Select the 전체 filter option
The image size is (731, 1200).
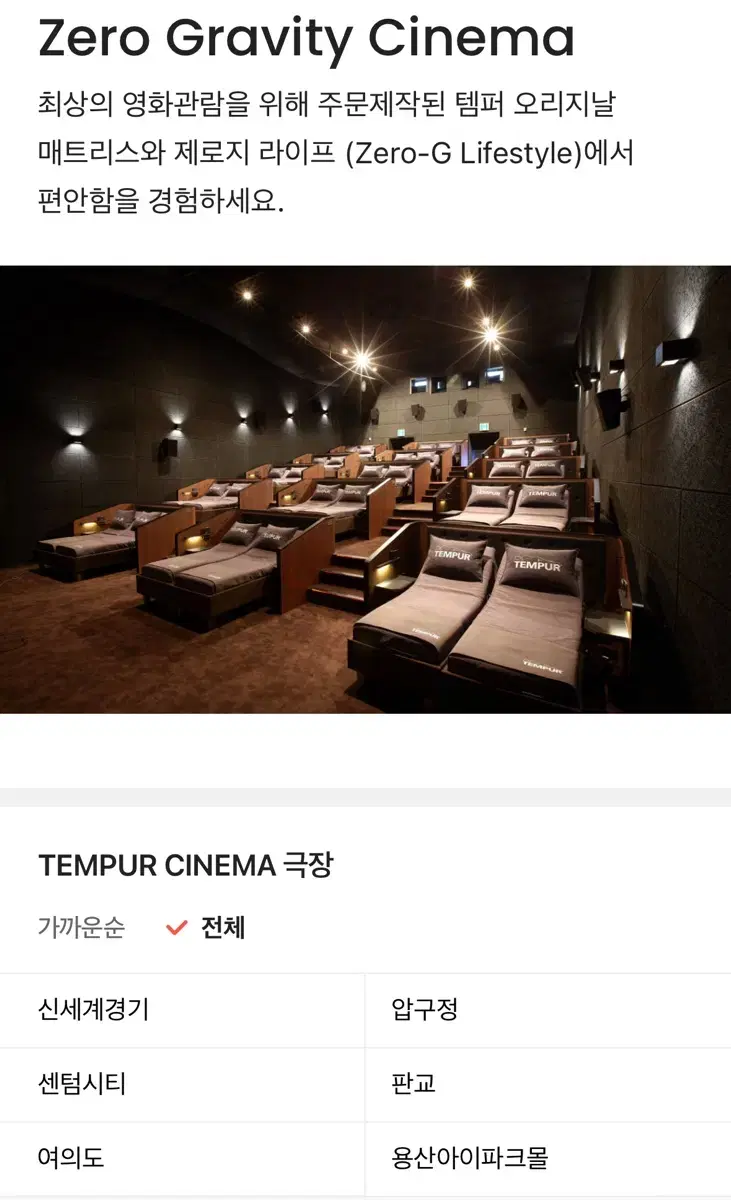pyautogui.click(x=223, y=928)
